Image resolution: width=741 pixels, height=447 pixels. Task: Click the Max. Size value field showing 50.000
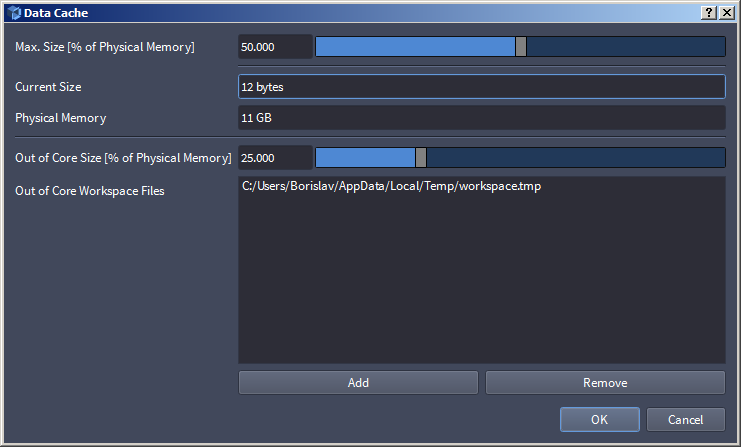click(275, 47)
